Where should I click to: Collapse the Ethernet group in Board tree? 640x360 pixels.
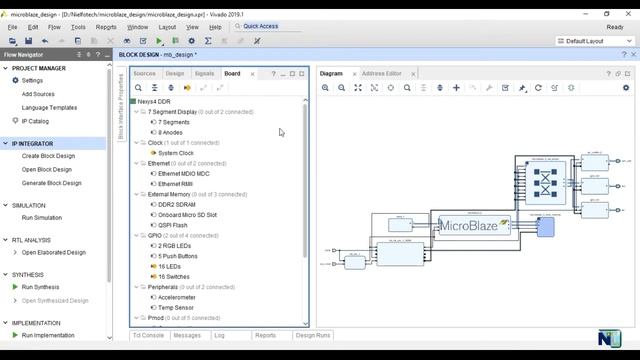click(137, 163)
